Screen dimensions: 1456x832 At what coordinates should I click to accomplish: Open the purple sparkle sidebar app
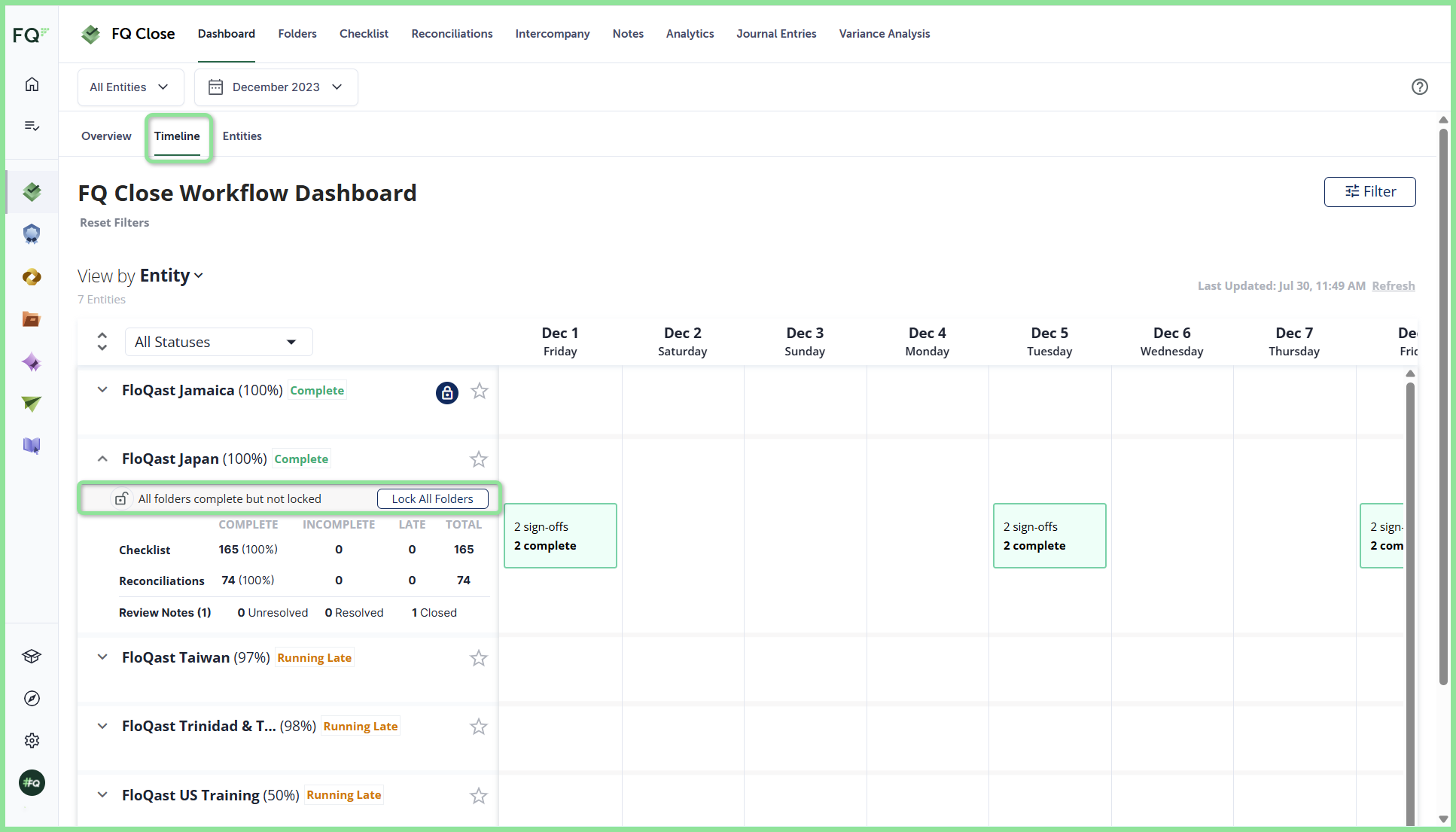pyautogui.click(x=32, y=362)
